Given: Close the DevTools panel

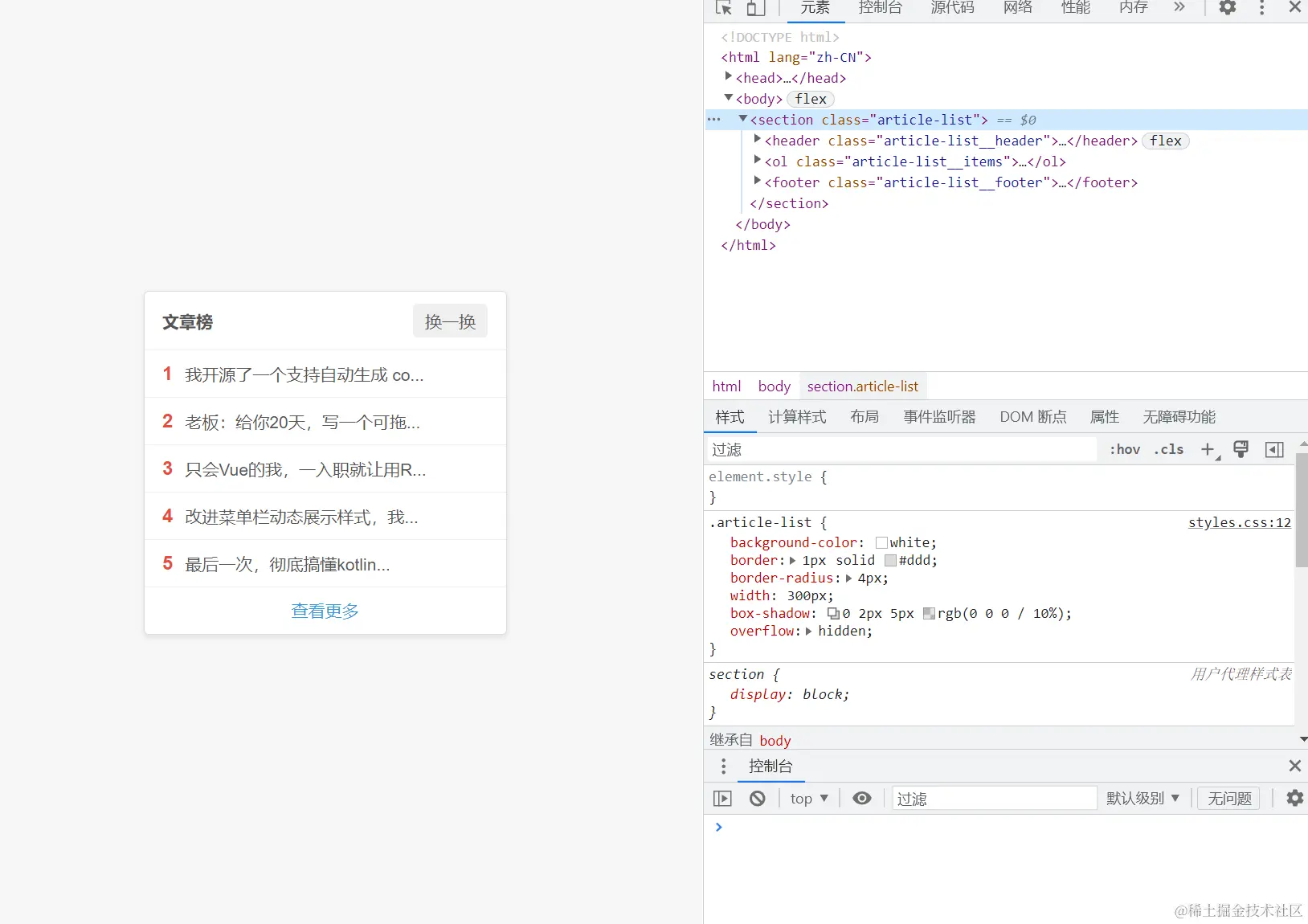Looking at the screenshot, I should (1295, 7).
